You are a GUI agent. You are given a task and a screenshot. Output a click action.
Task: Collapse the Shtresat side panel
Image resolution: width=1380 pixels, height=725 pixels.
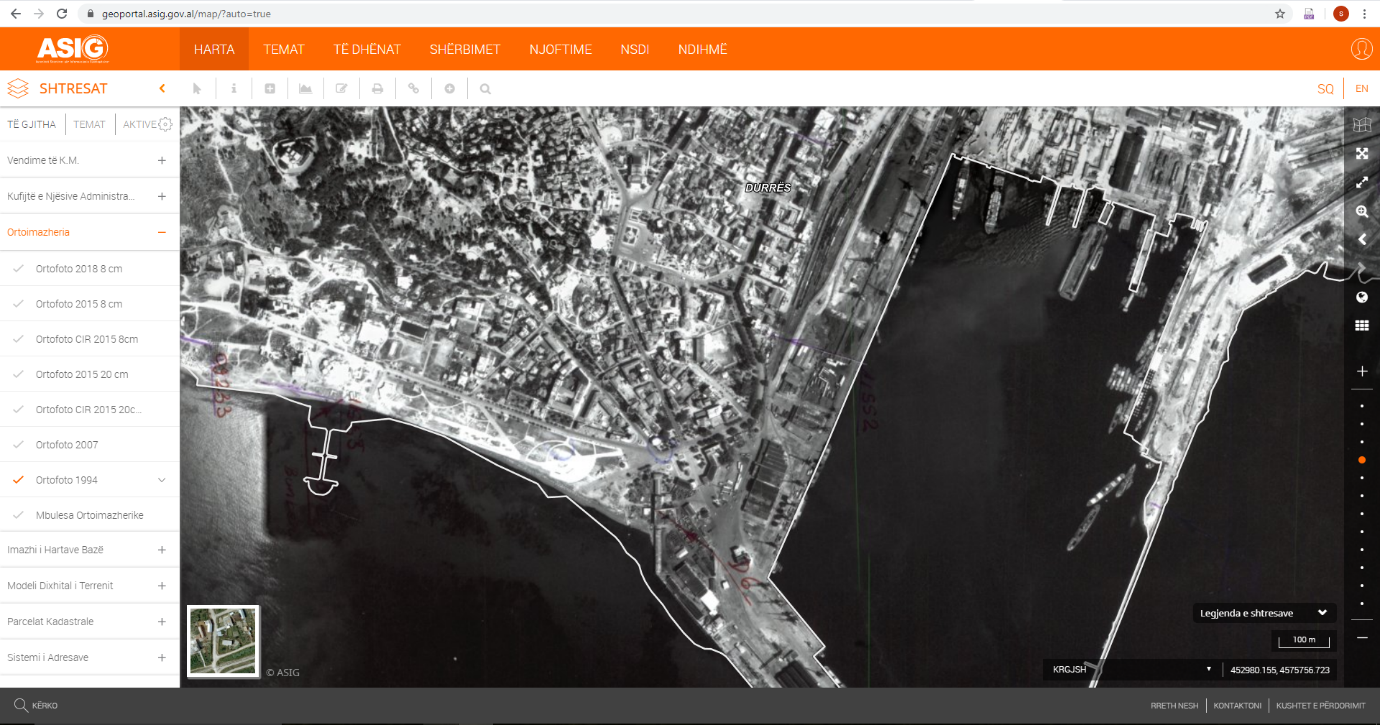coord(162,88)
